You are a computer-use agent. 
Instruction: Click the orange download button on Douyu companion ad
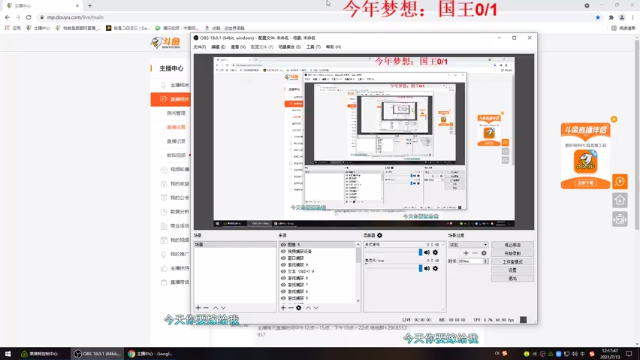586,183
